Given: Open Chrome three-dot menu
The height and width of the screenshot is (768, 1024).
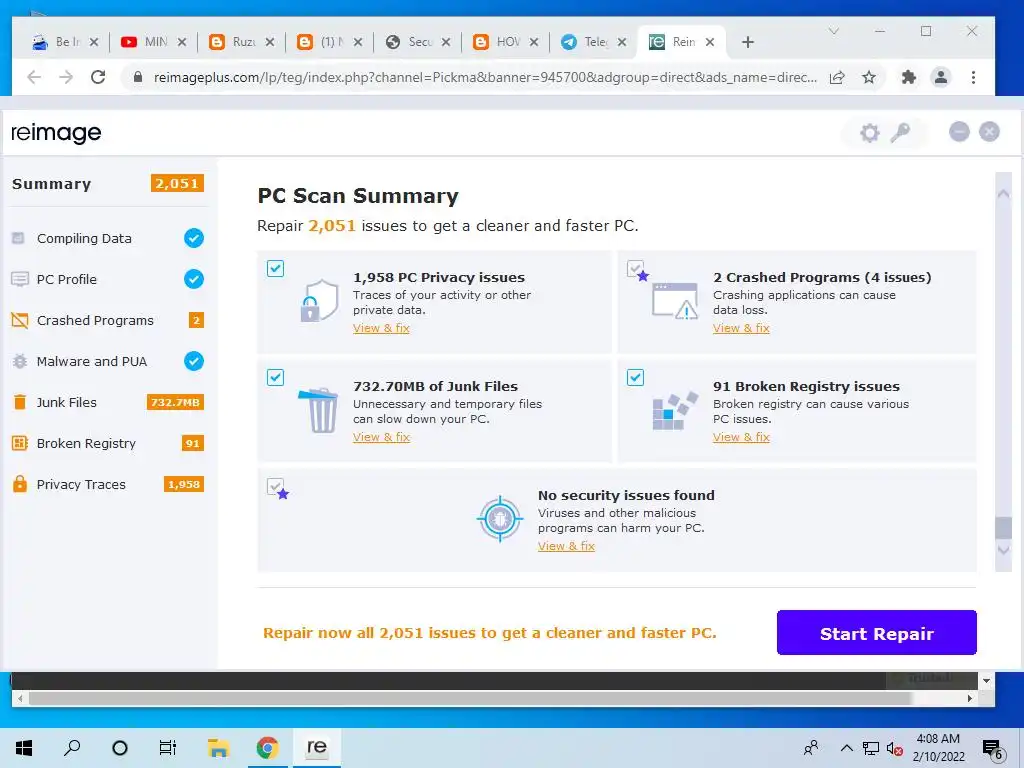Looking at the screenshot, I should (x=973, y=78).
